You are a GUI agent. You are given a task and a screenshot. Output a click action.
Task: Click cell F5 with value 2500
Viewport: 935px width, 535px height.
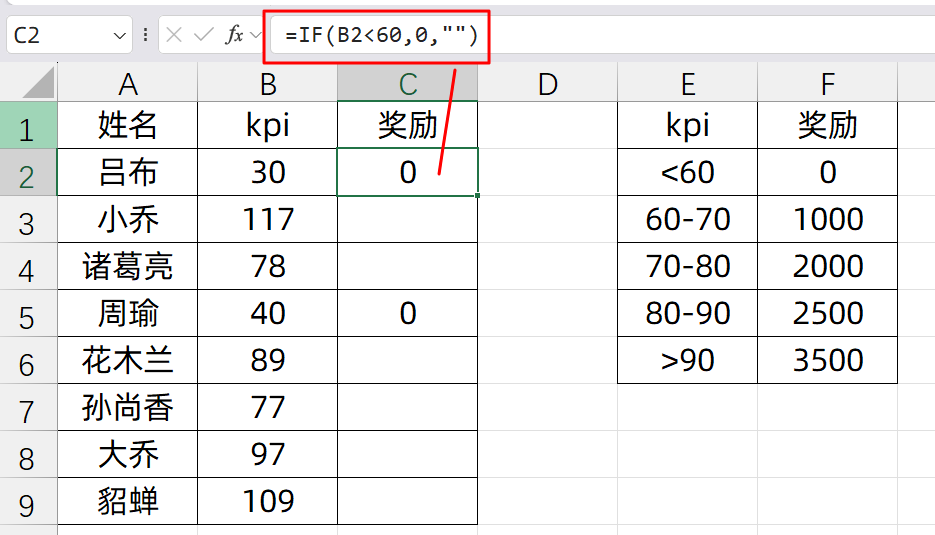pos(828,314)
